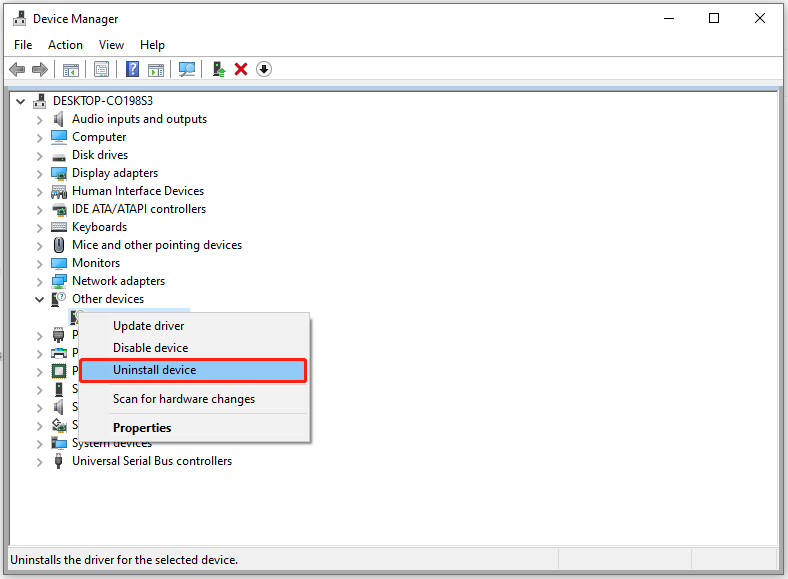Click the Back arrow toolbar icon

tap(17, 69)
